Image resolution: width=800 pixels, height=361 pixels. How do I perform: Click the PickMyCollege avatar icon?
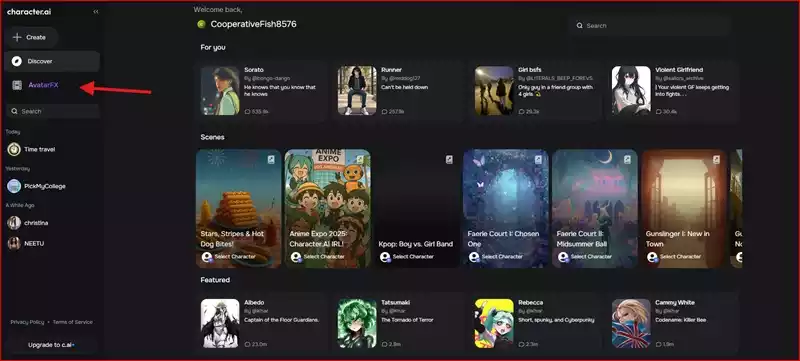(14, 186)
